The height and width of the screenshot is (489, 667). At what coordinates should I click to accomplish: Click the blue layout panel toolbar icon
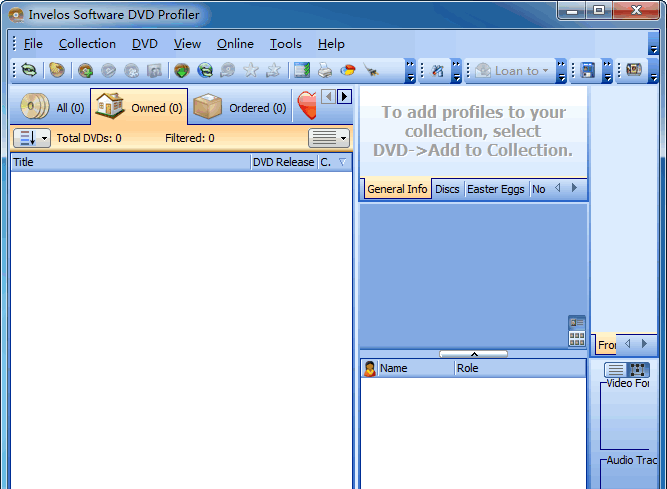588,71
